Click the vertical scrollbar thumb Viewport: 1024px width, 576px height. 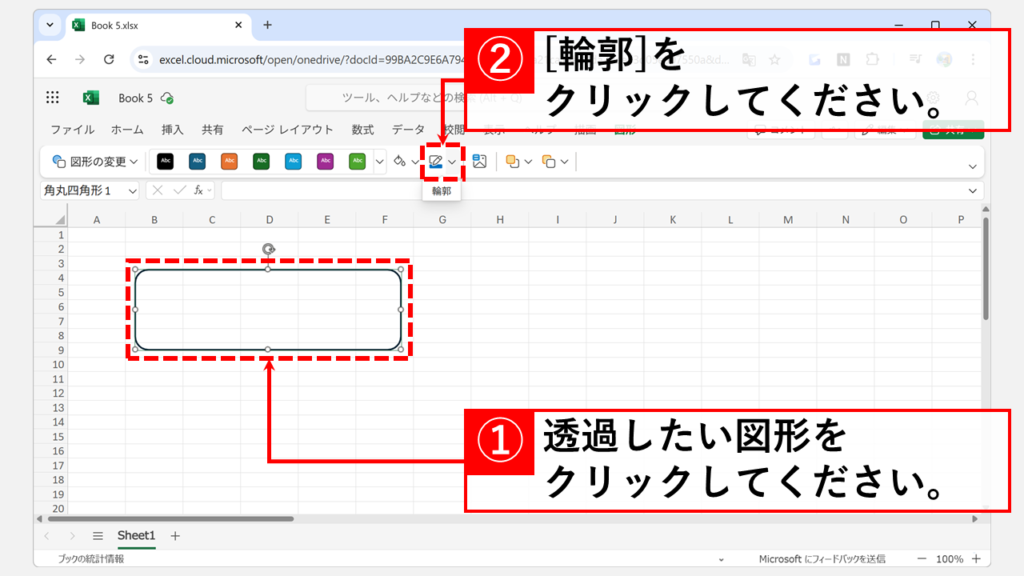tap(985, 268)
